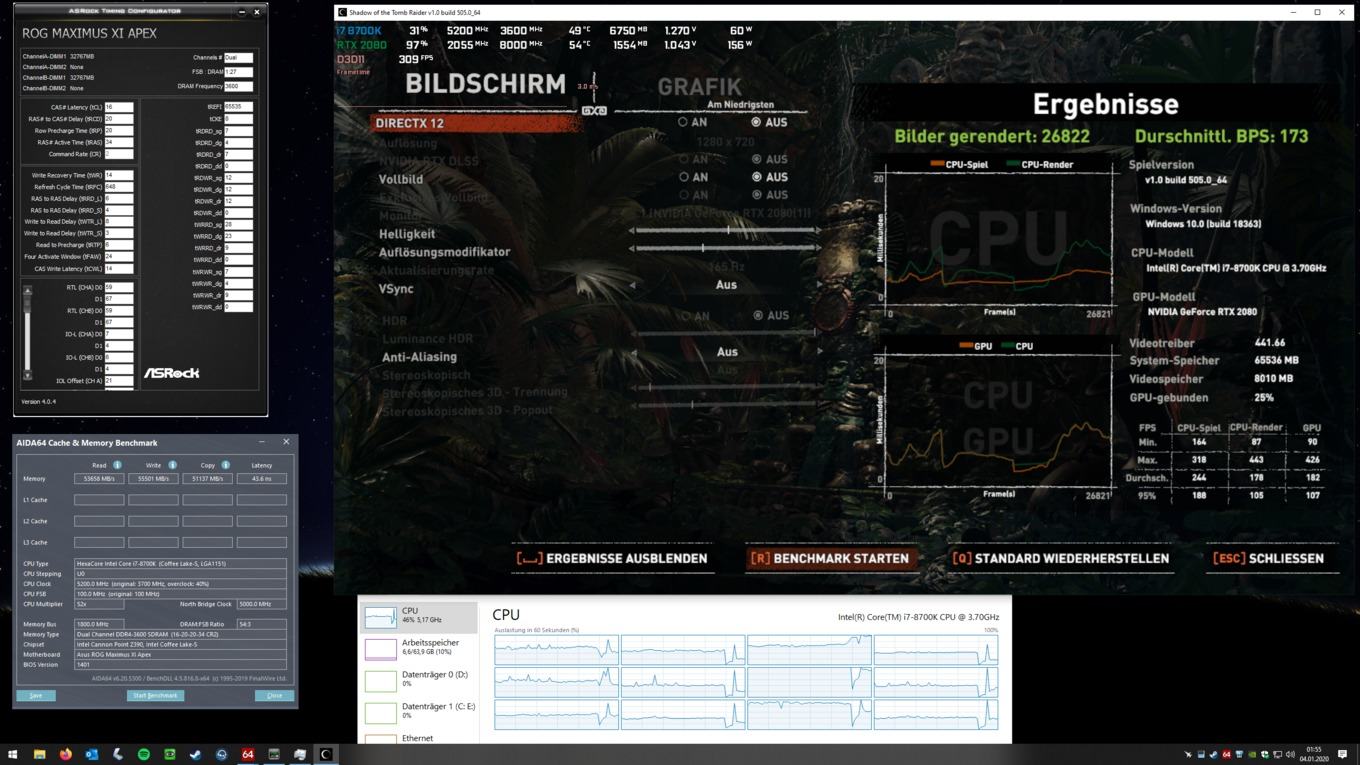Select Ethernet in Task Manager sidebar
Image resolution: width=1360 pixels, height=765 pixels.
pyautogui.click(x=419, y=738)
